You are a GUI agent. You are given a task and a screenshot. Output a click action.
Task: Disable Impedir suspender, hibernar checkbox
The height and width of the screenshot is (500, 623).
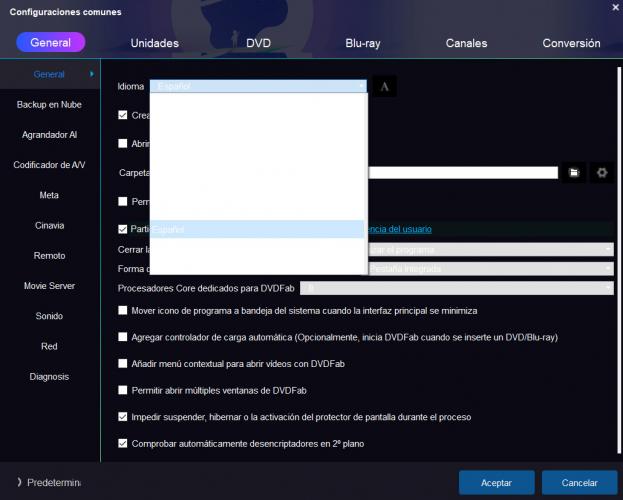click(122, 417)
